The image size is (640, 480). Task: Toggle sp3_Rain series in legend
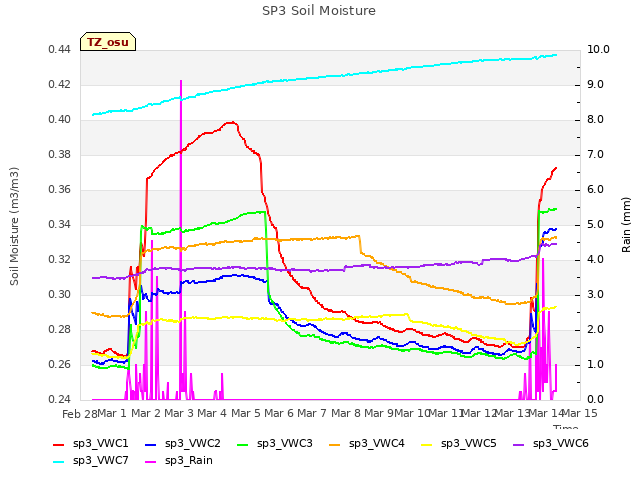tap(179, 461)
